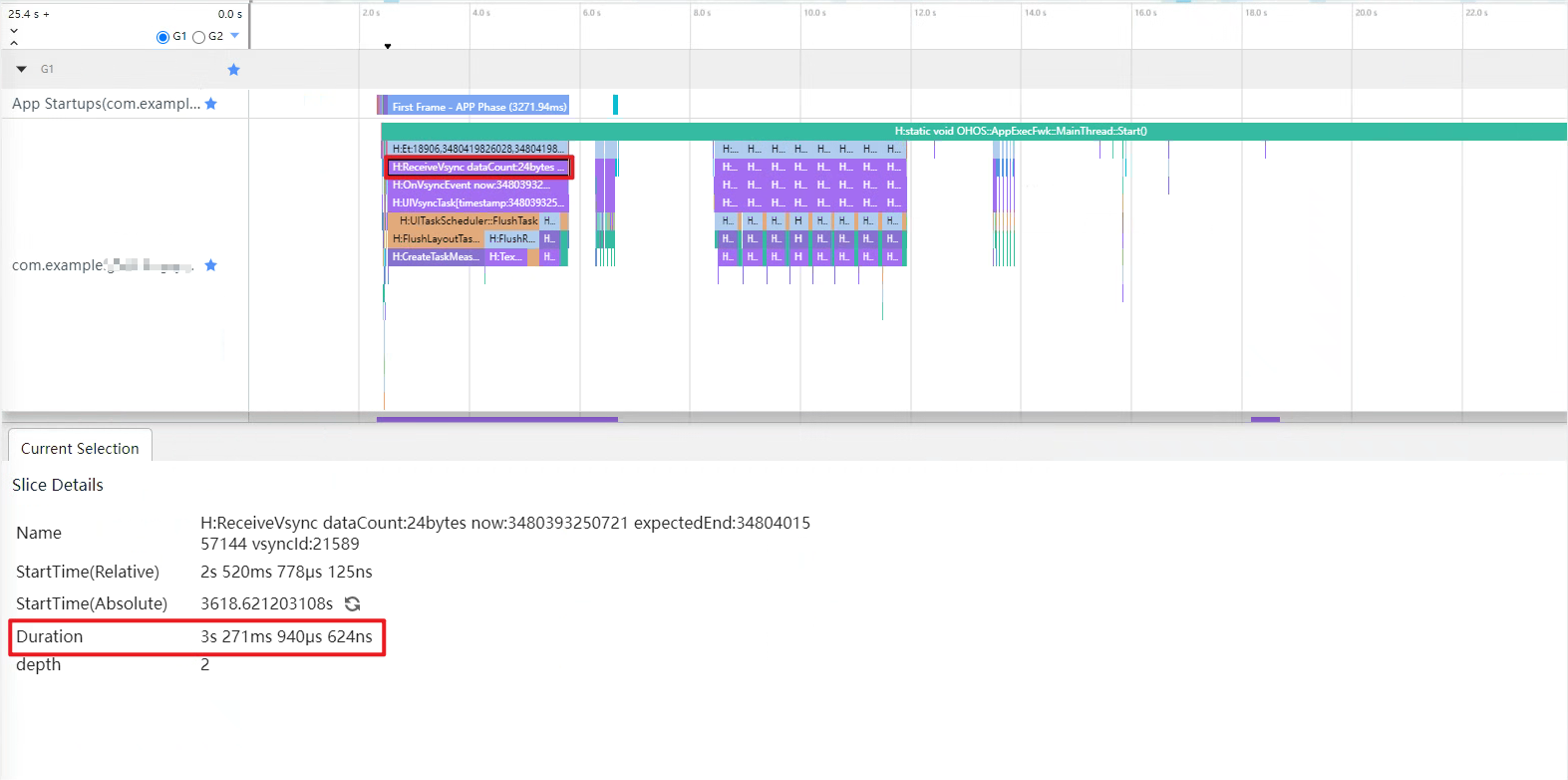
Task: Click the H:ReceiveVsync dataCount slice
Action: coord(478,168)
